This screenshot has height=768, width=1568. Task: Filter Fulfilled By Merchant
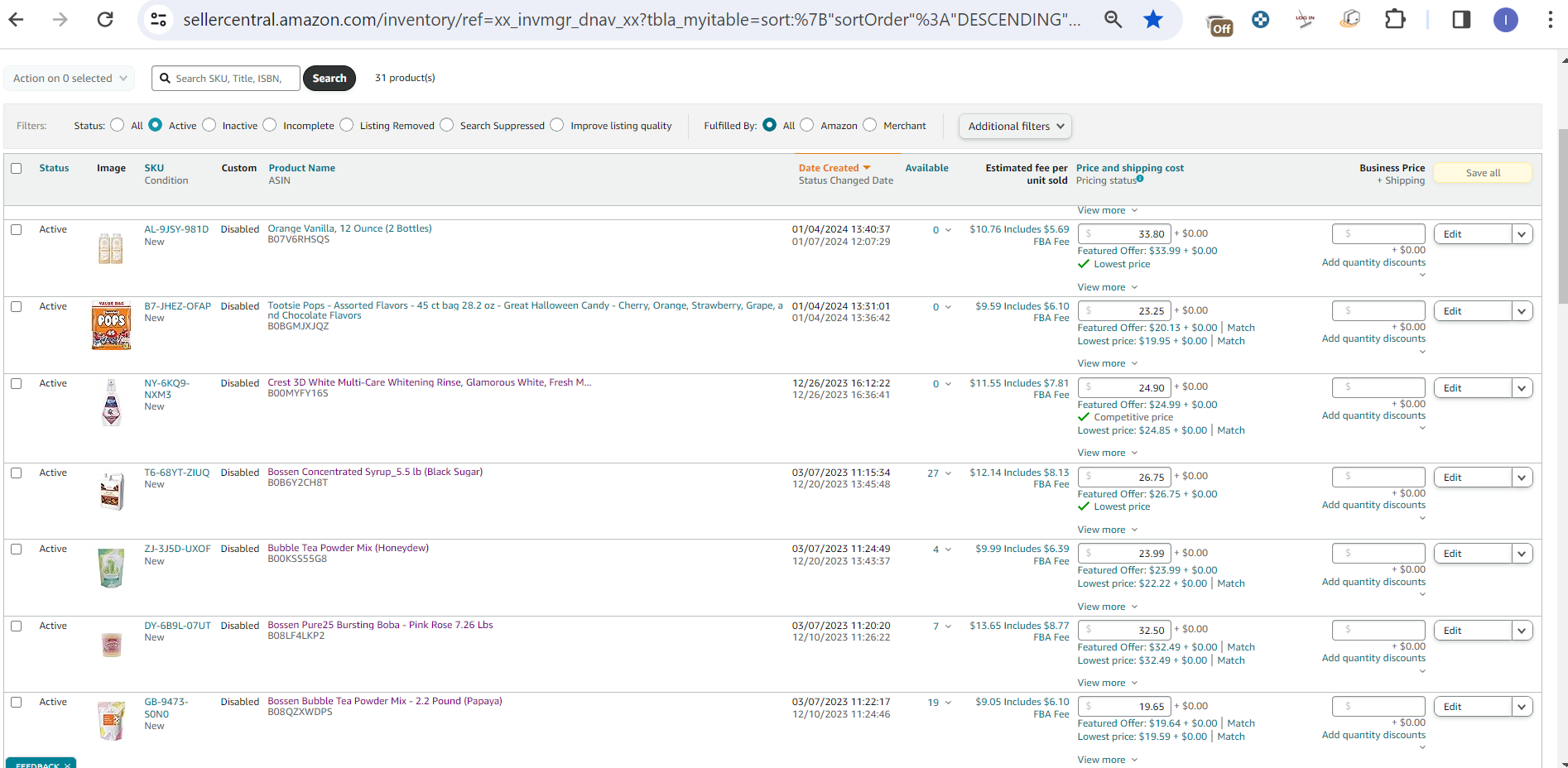point(870,125)
